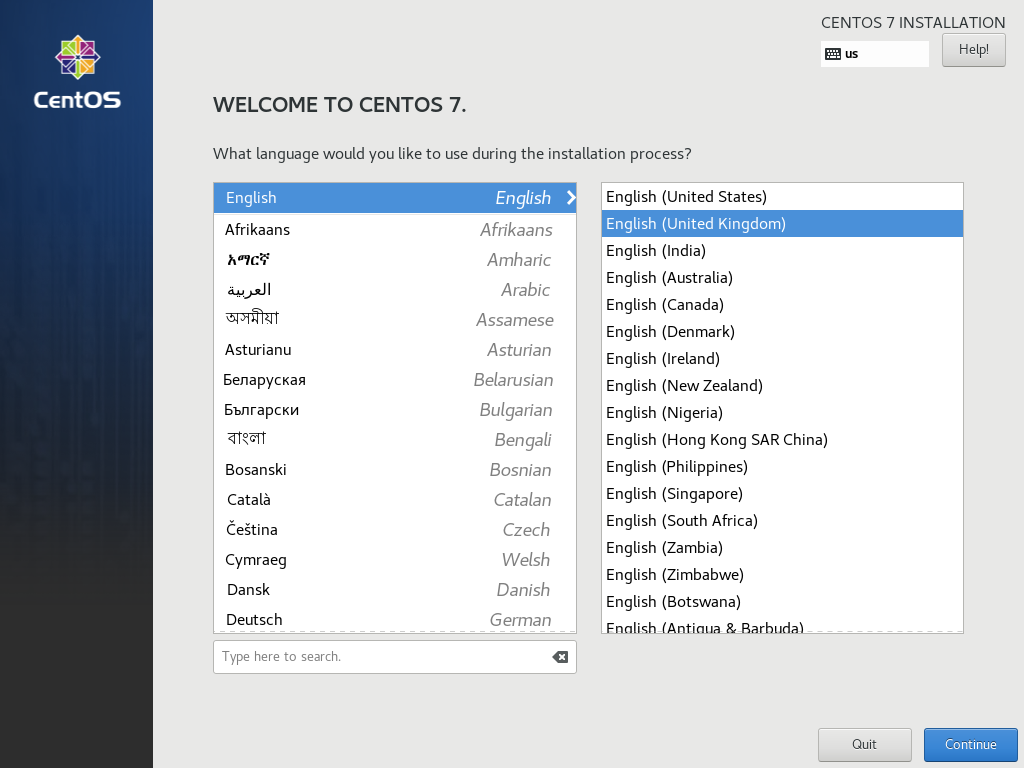The width and height of the screenshot is (1024, 768).
Task: Select Deutsch language
Action: (x=394, y=619)
